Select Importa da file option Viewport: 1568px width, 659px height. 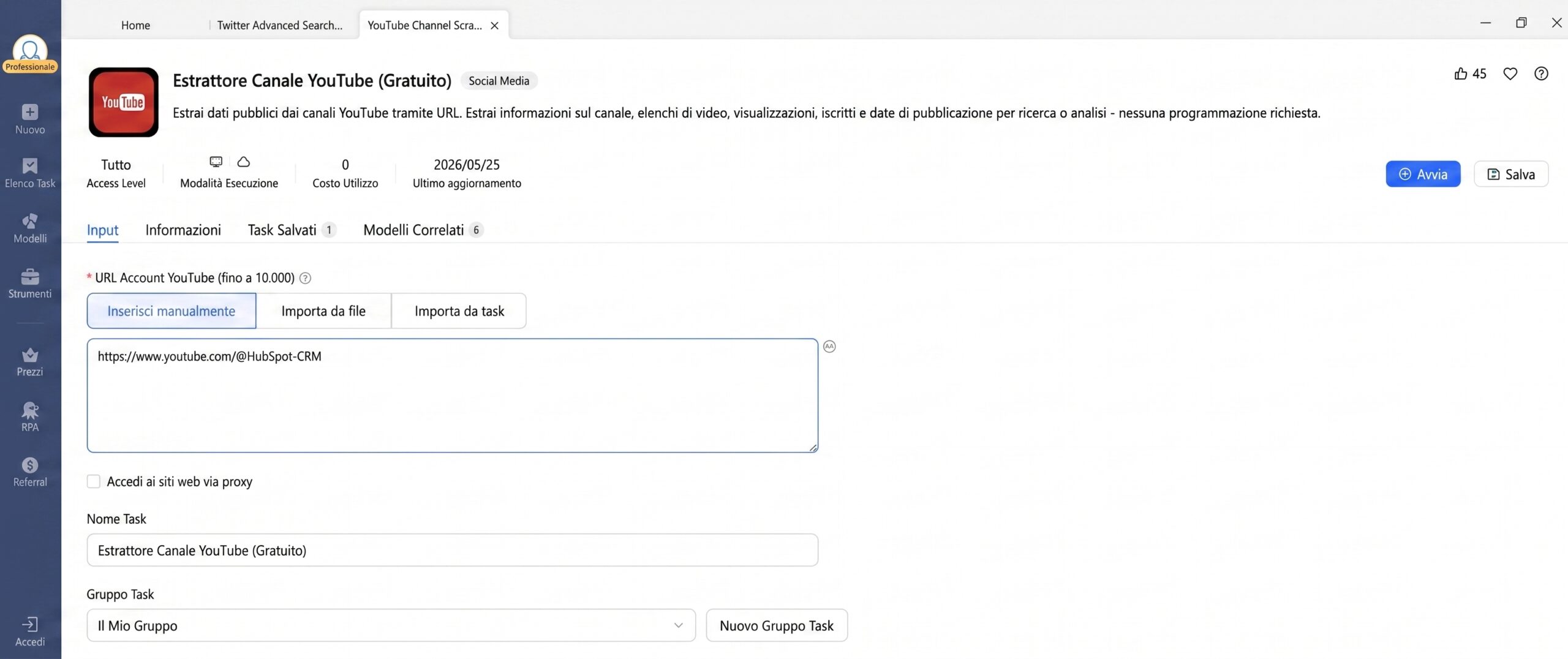point(323,311)
